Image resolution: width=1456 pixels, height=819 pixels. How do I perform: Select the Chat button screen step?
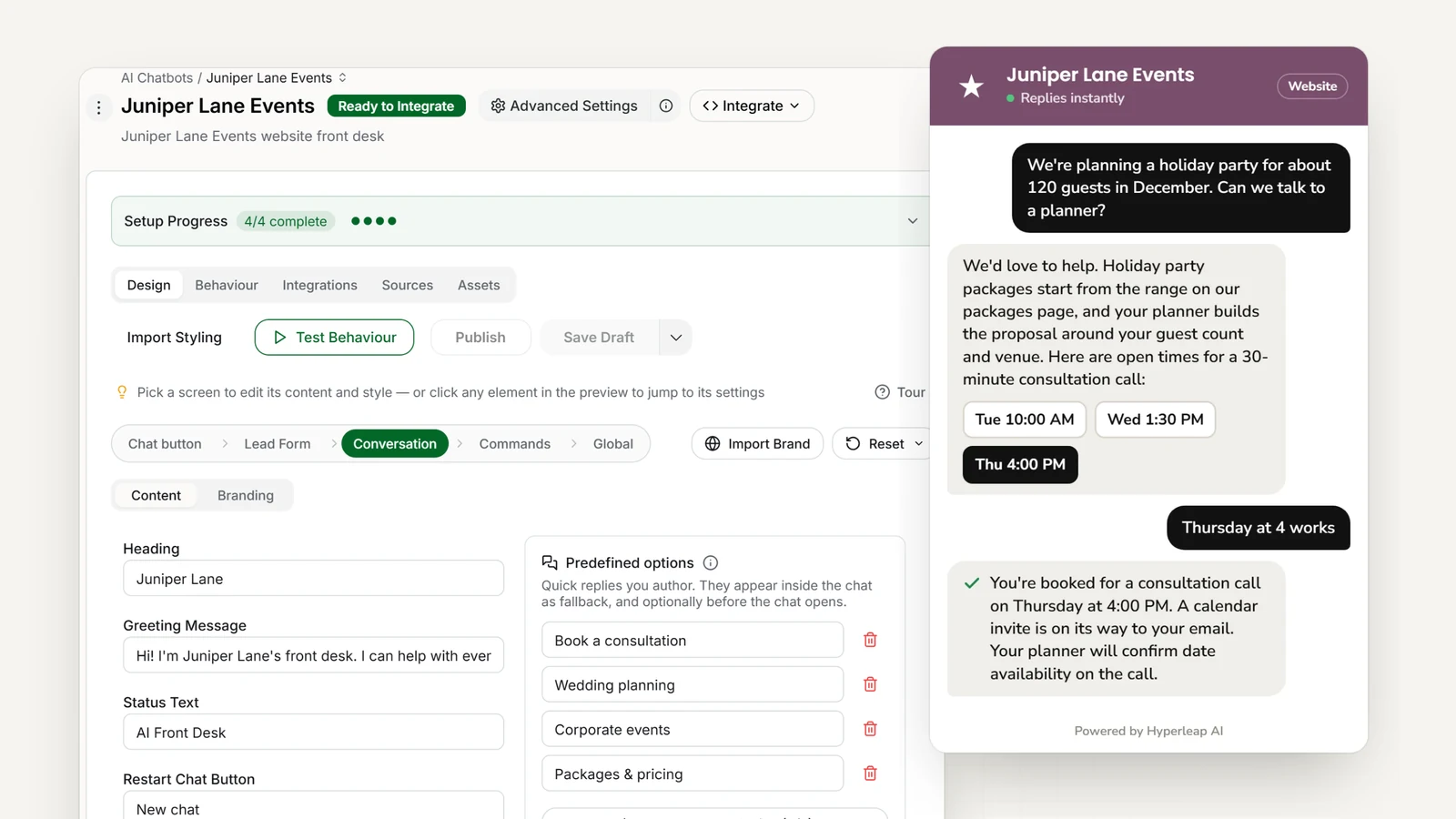[165, 444]
